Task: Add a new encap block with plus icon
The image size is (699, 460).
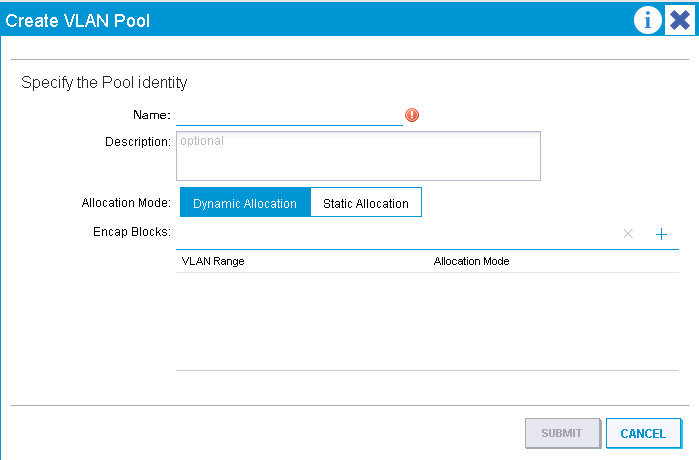Action: coord(662,234)
